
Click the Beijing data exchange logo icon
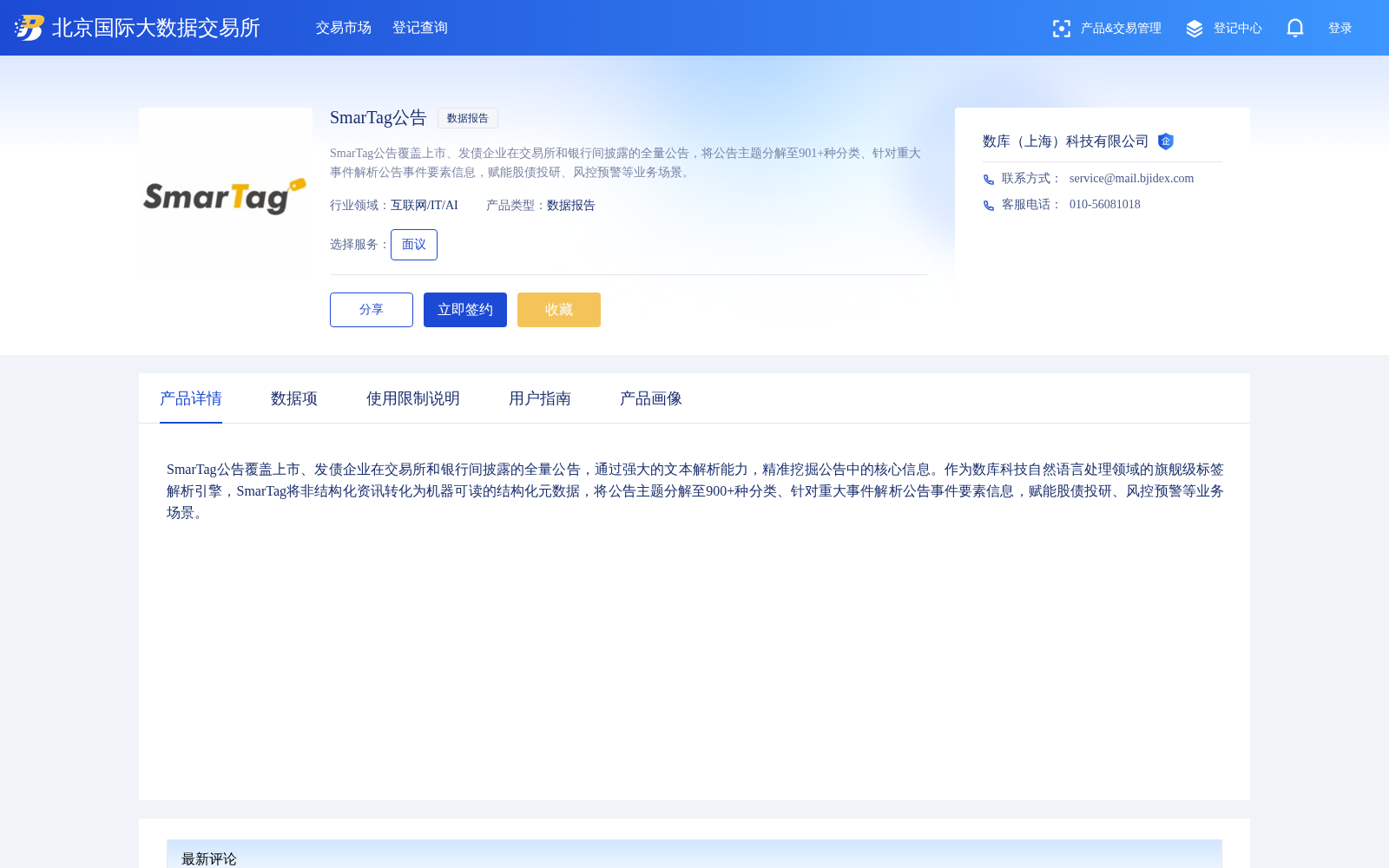30,28
